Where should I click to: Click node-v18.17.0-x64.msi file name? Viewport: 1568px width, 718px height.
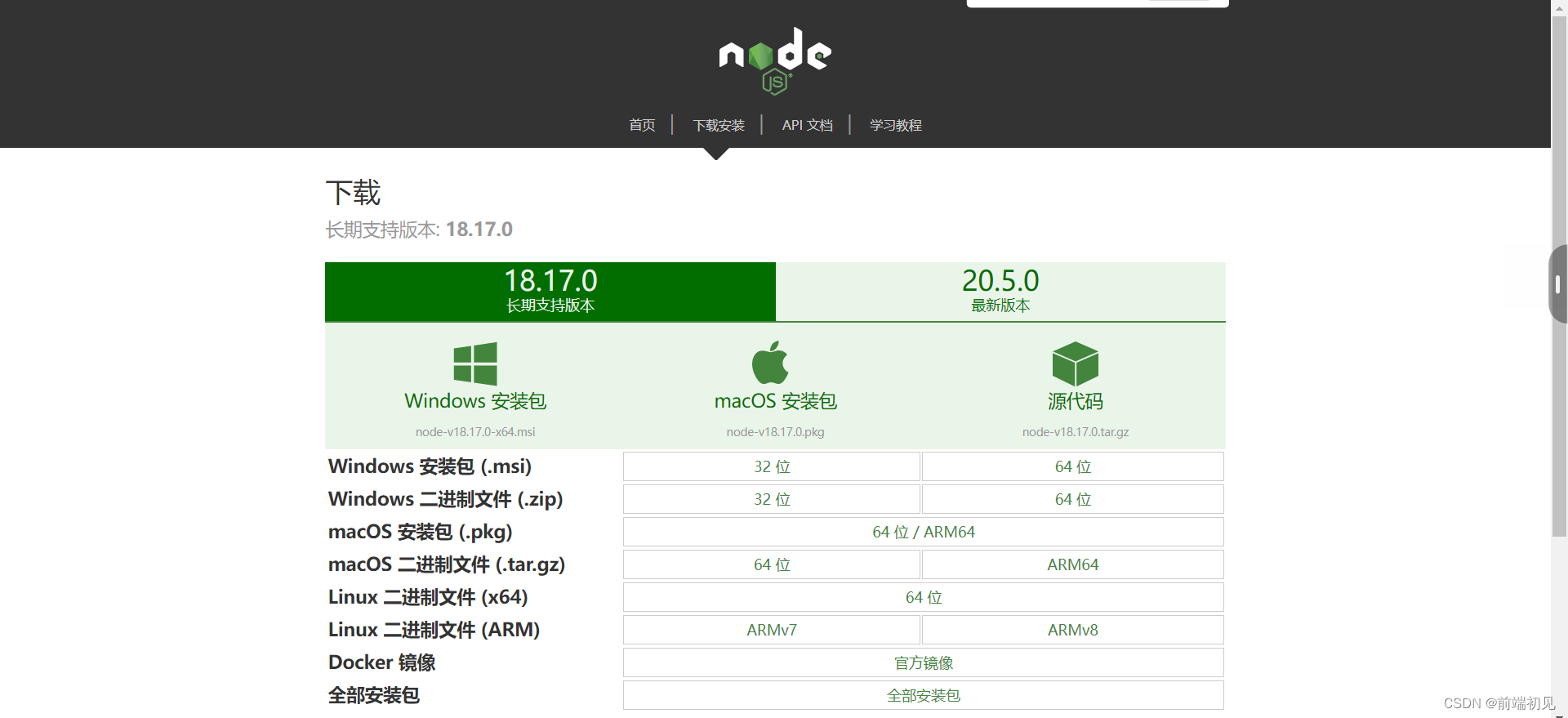pos(475,432)
